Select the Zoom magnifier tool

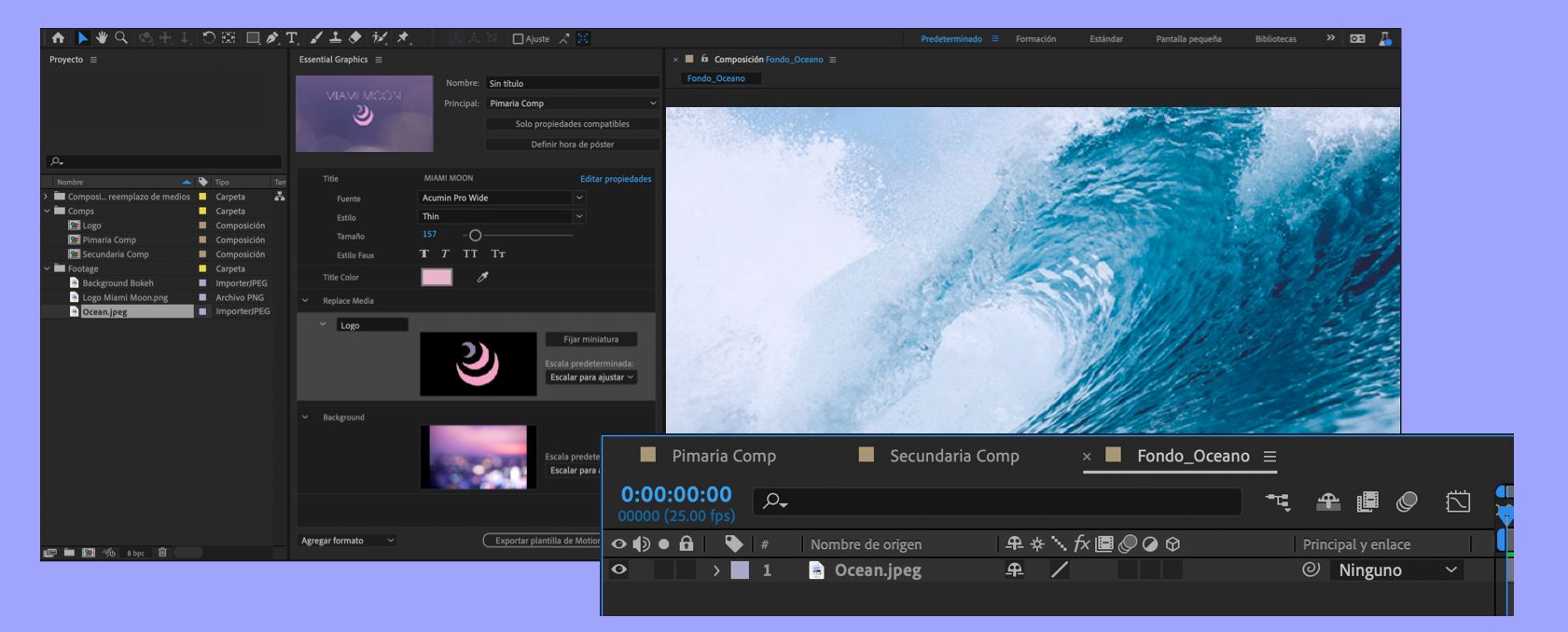121,38
